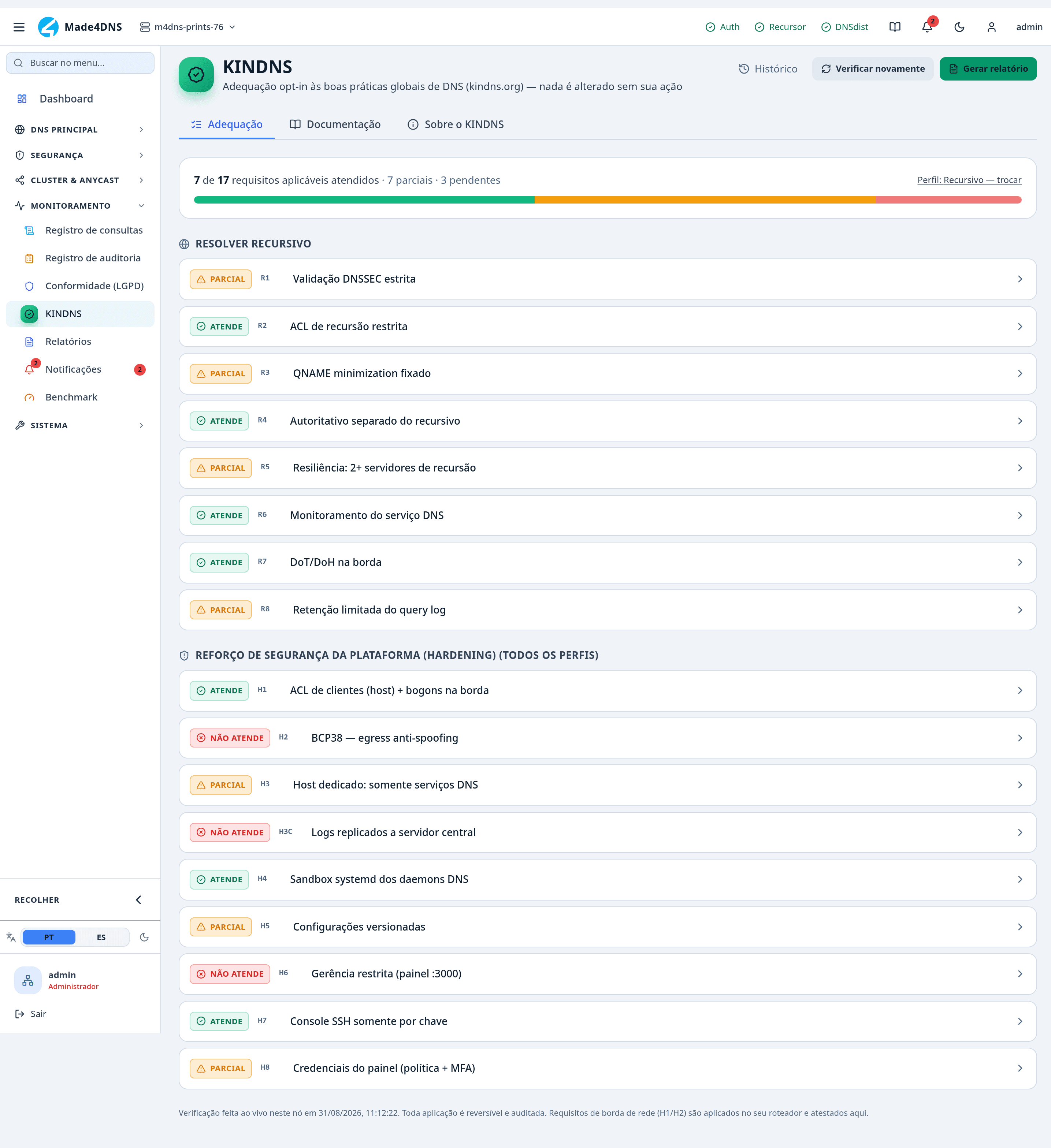Click NÃO ATENDE badge on H6 Gerência restrita row

(230, 974)
